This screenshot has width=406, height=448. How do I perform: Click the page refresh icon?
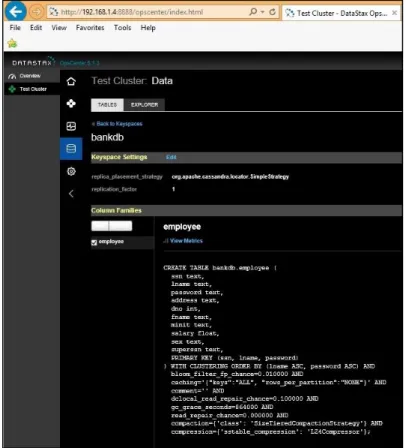coord(273,12)
